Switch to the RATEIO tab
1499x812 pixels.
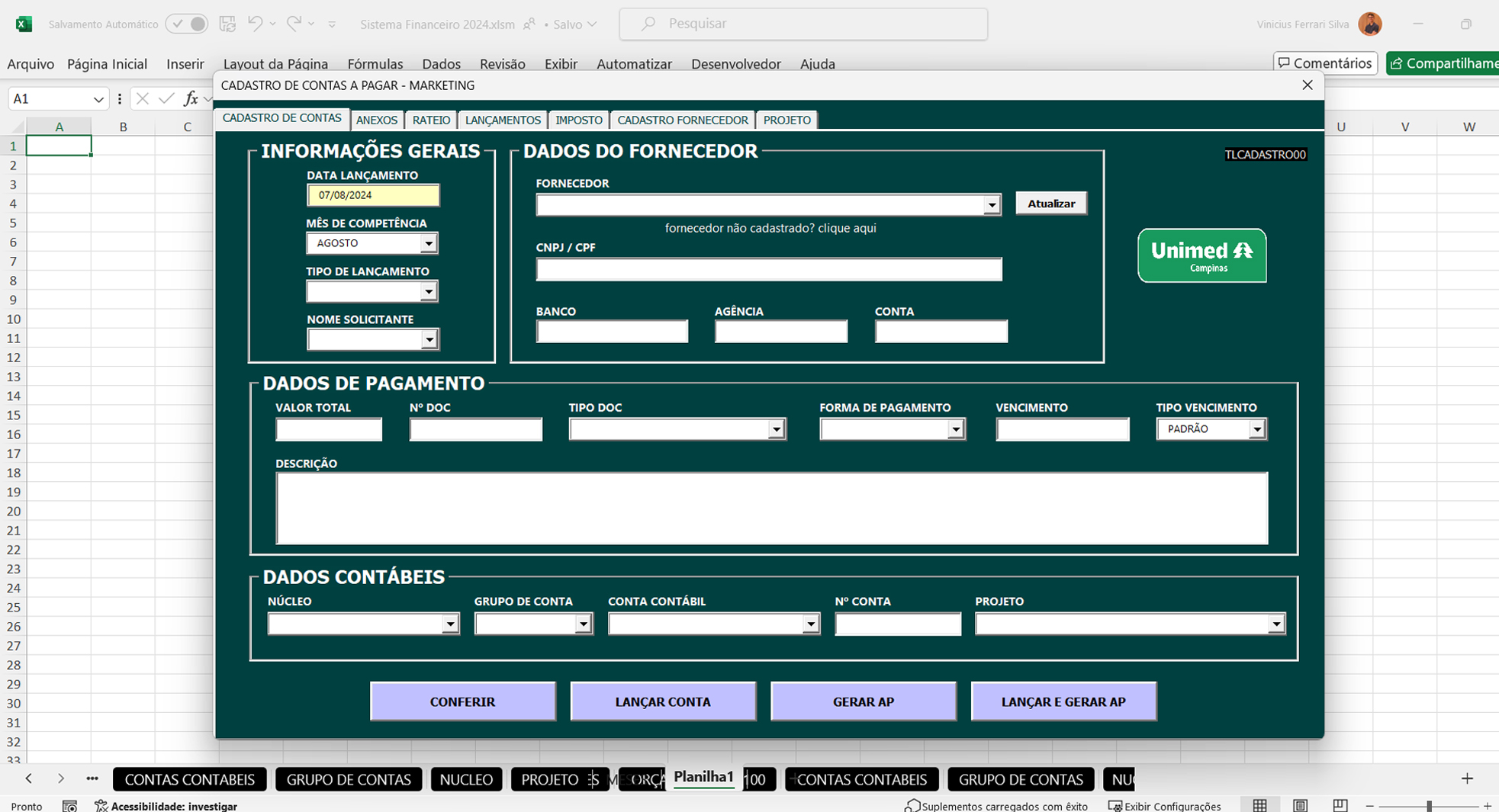click(x=431, y=120)
